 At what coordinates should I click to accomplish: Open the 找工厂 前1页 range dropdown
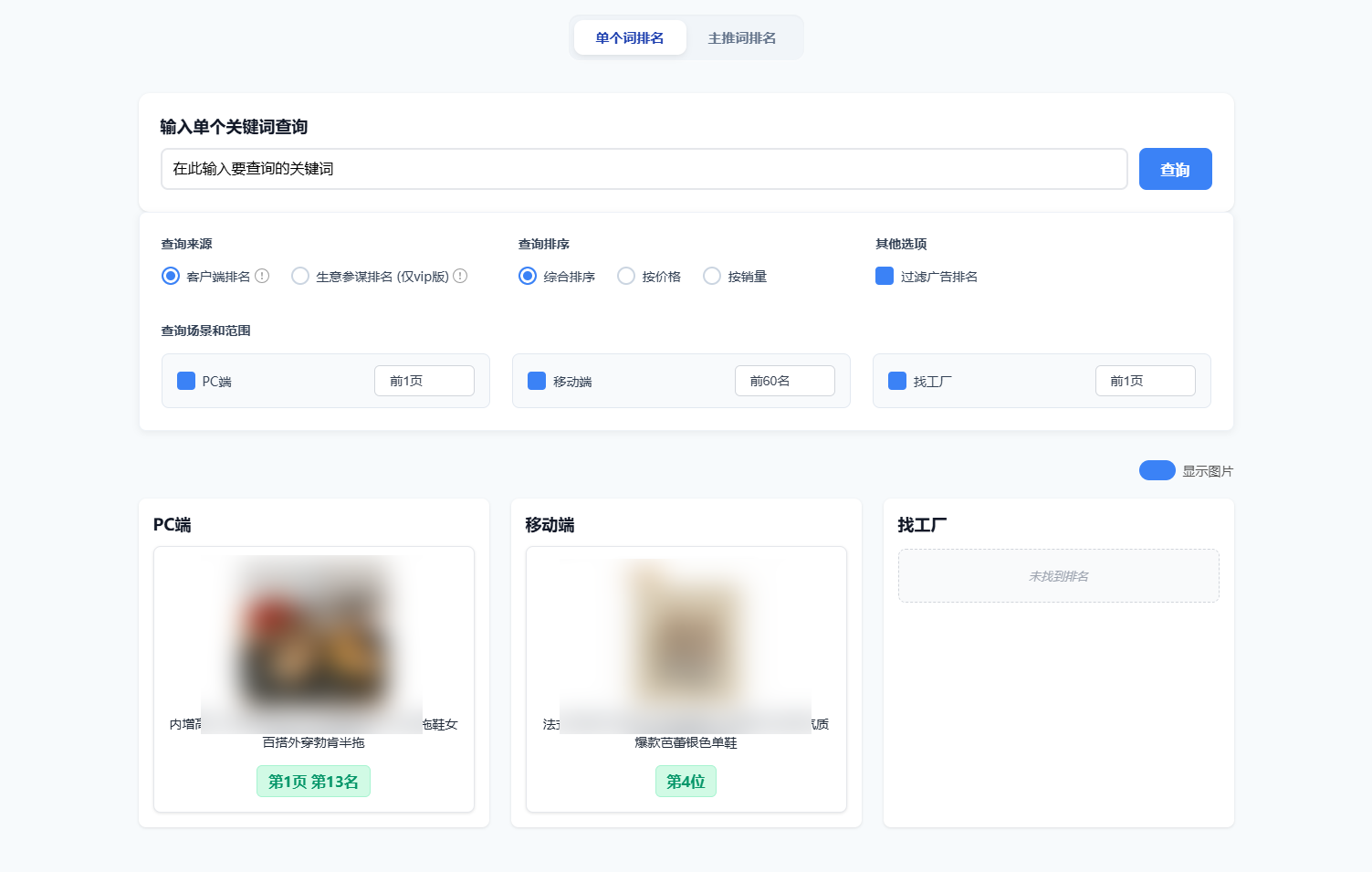tap(1145, 381)
